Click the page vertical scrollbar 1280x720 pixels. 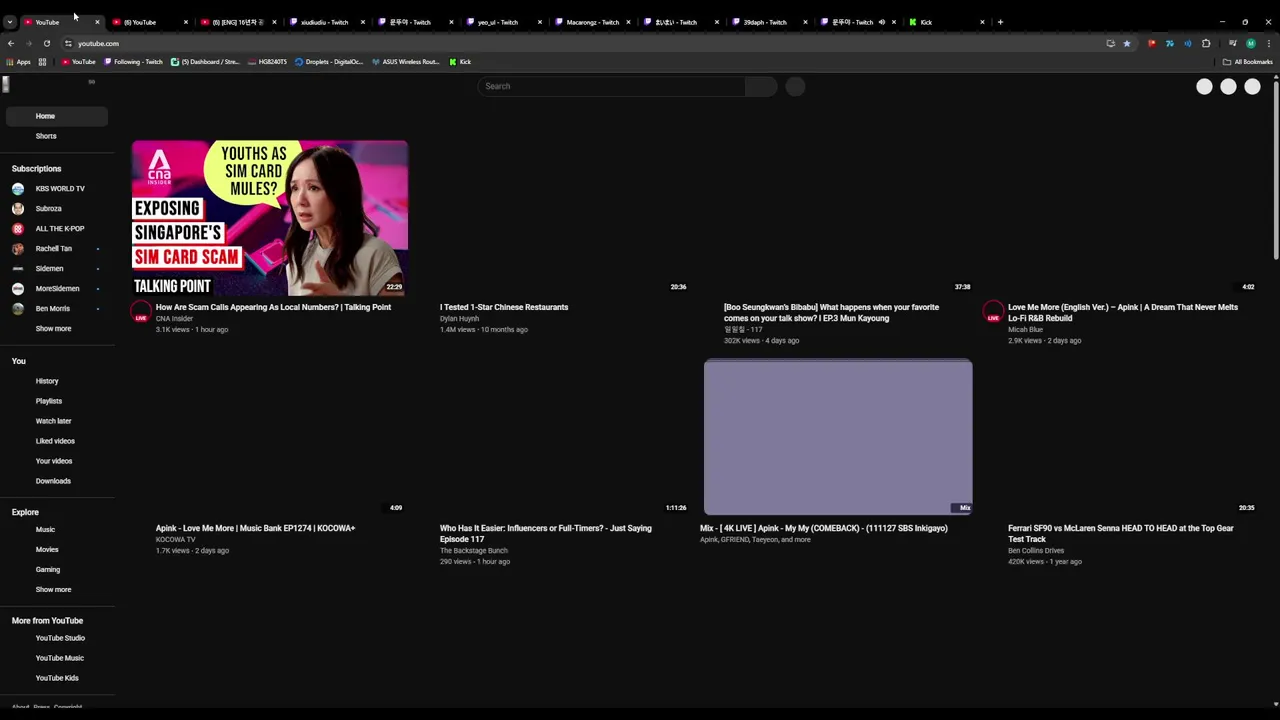click(x=1275, y=170)
